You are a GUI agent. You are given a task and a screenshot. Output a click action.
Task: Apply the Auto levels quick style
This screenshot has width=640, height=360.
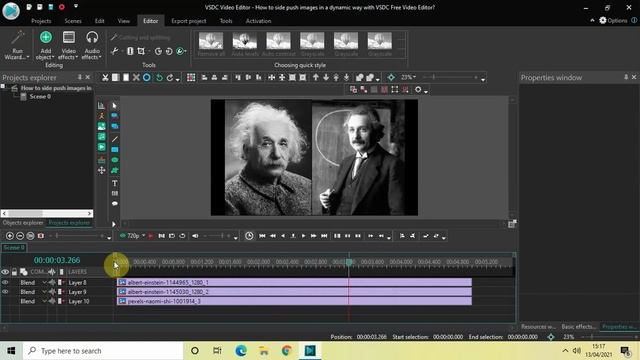tap(244, 44)
